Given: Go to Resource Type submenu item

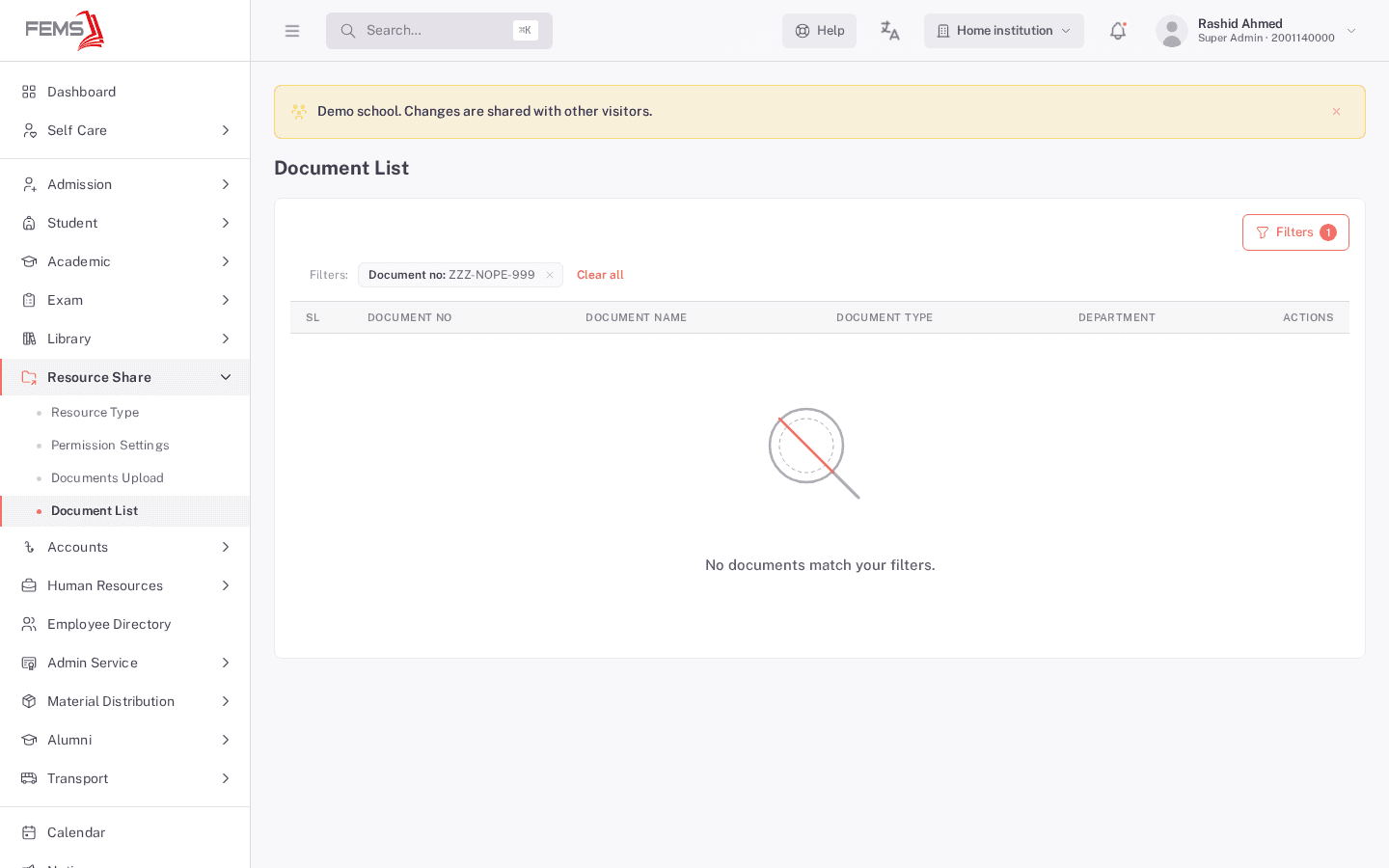Looking at the screenshot, I should tap(125, 412).
